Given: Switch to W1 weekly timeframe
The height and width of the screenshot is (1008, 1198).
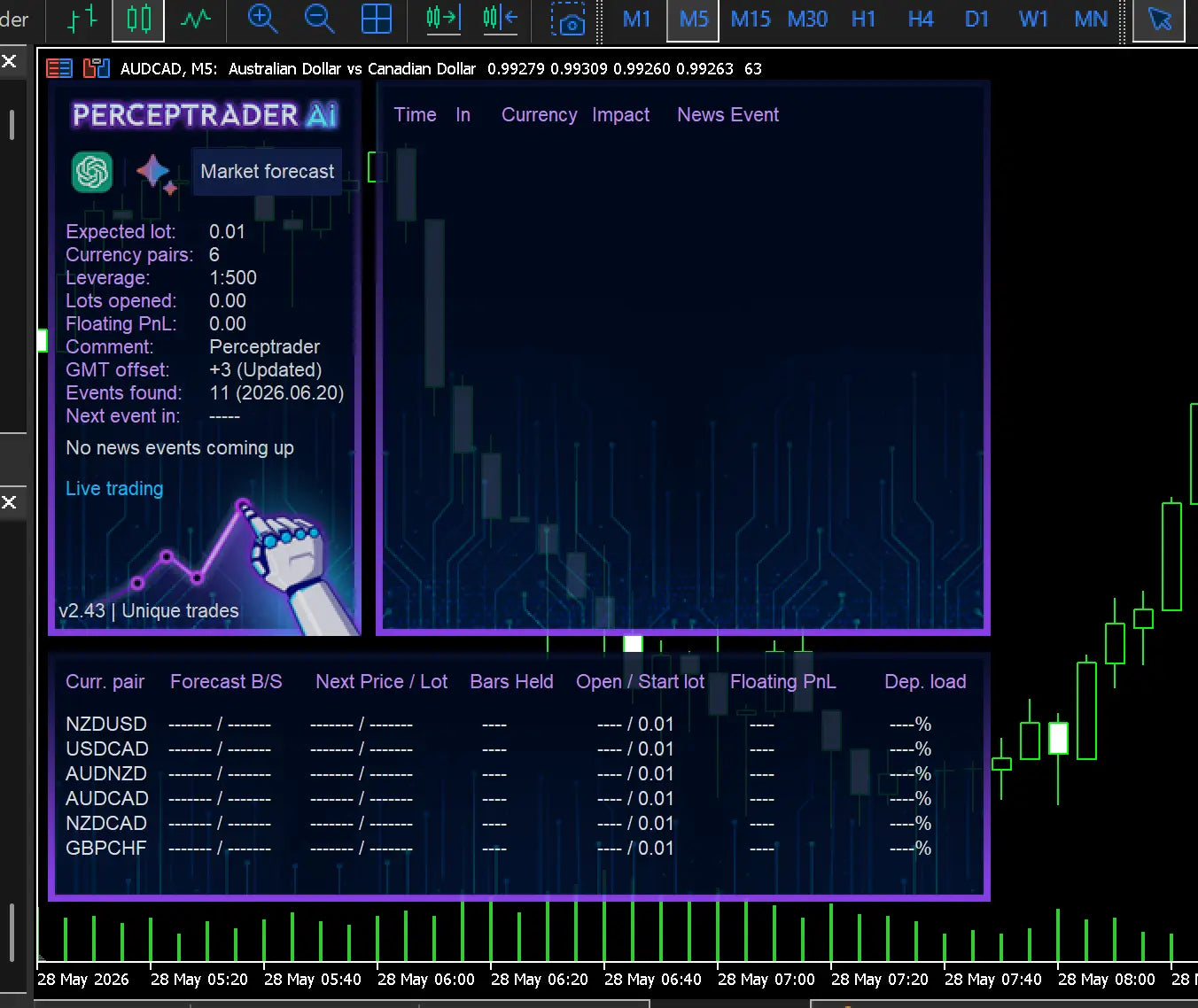Looking at the screenshot, I should [1033, 19].
